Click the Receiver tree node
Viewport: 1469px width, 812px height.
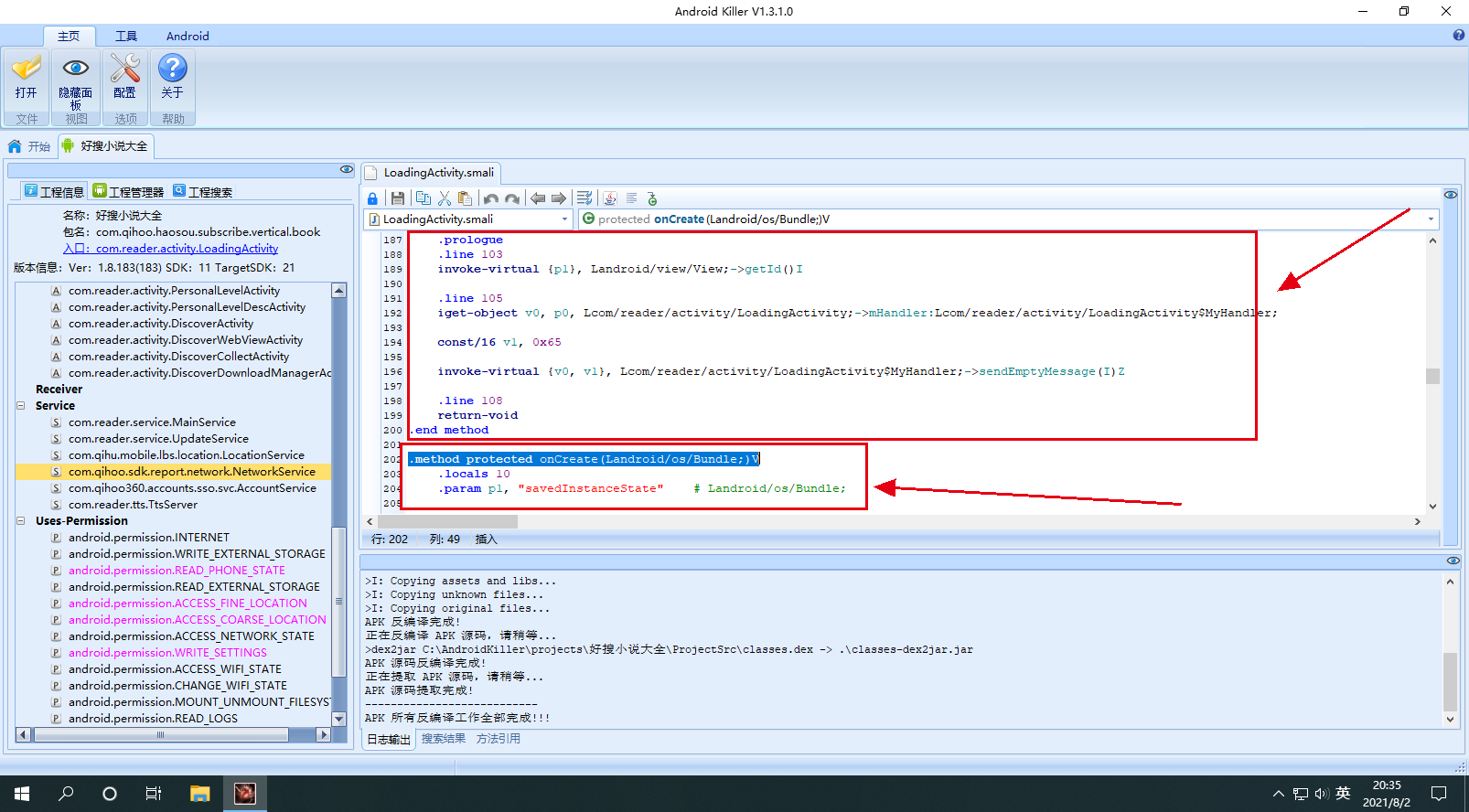point(59,390)
